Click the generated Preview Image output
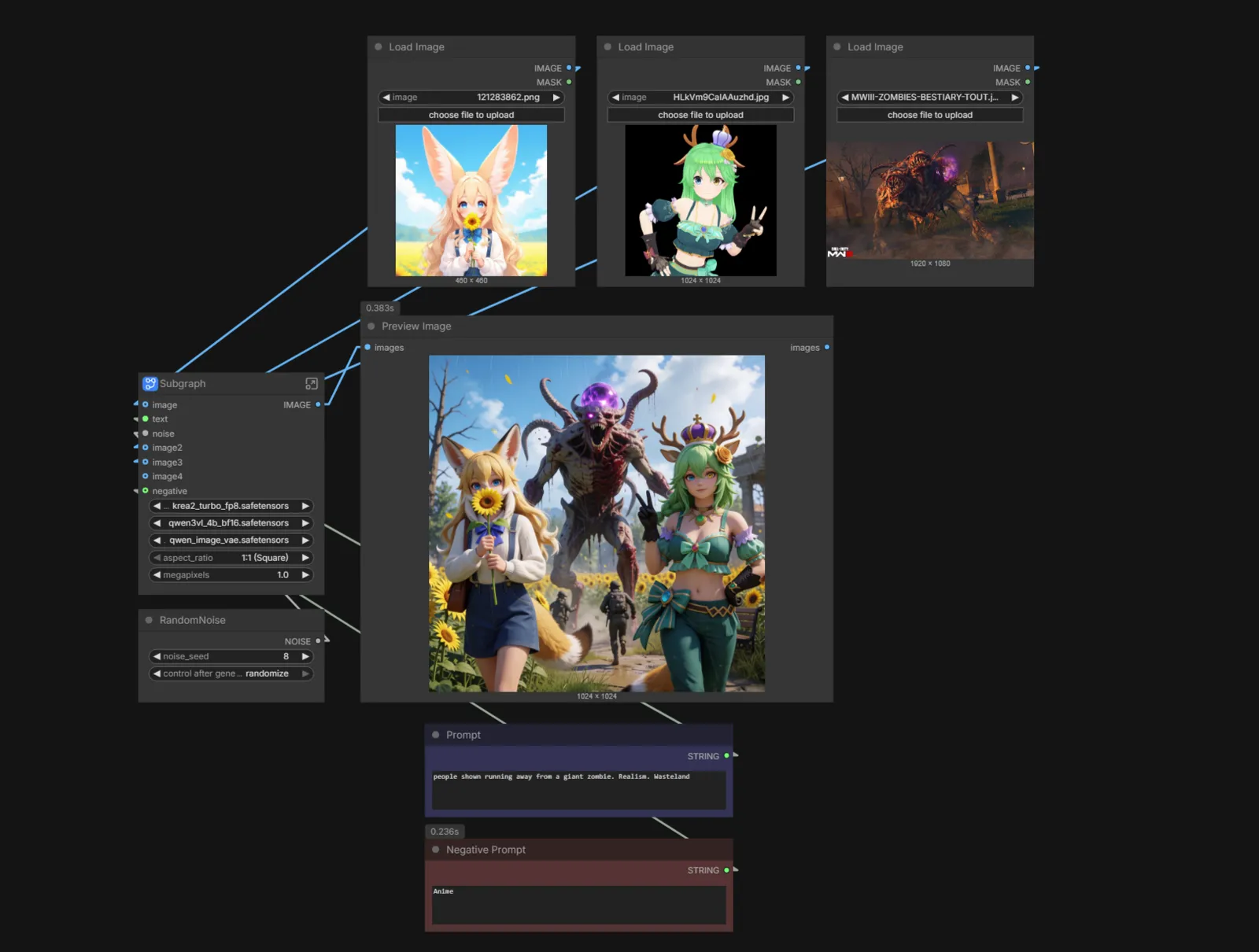The image size is (1259, 952). pos(596,523)
